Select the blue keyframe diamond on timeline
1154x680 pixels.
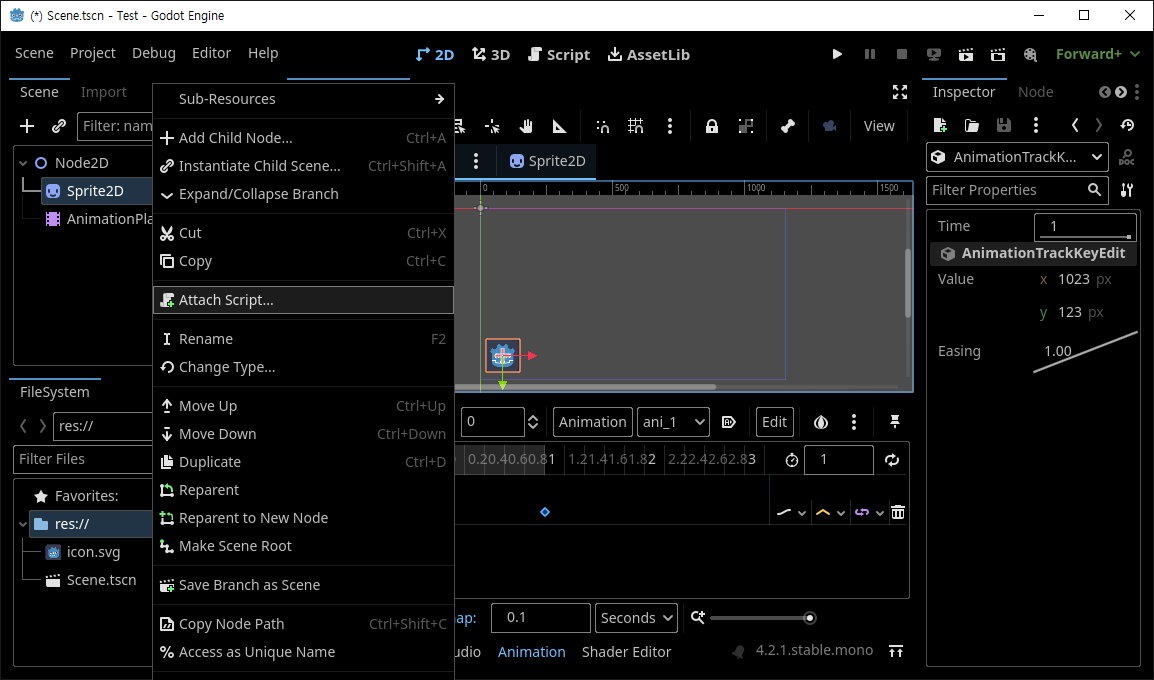(545, 512)
